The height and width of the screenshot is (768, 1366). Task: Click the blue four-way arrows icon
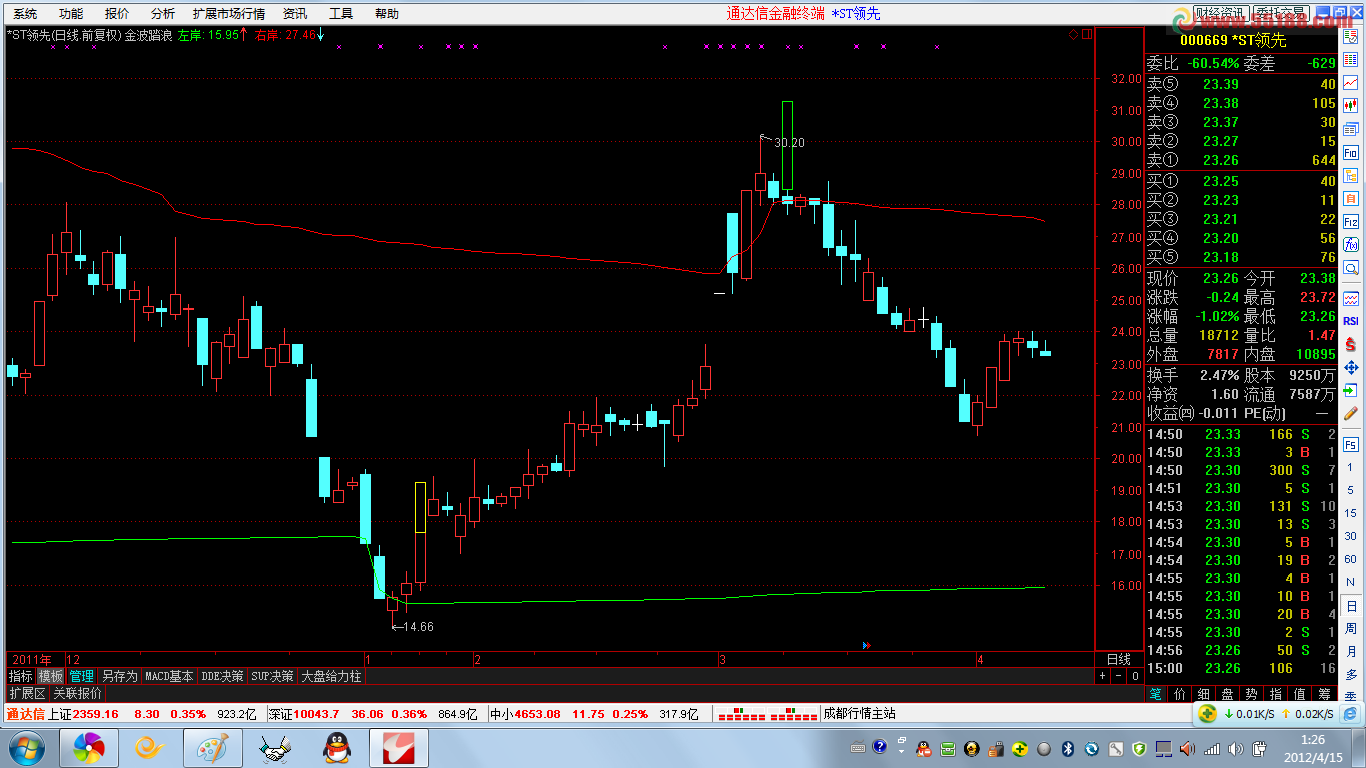1351,367
